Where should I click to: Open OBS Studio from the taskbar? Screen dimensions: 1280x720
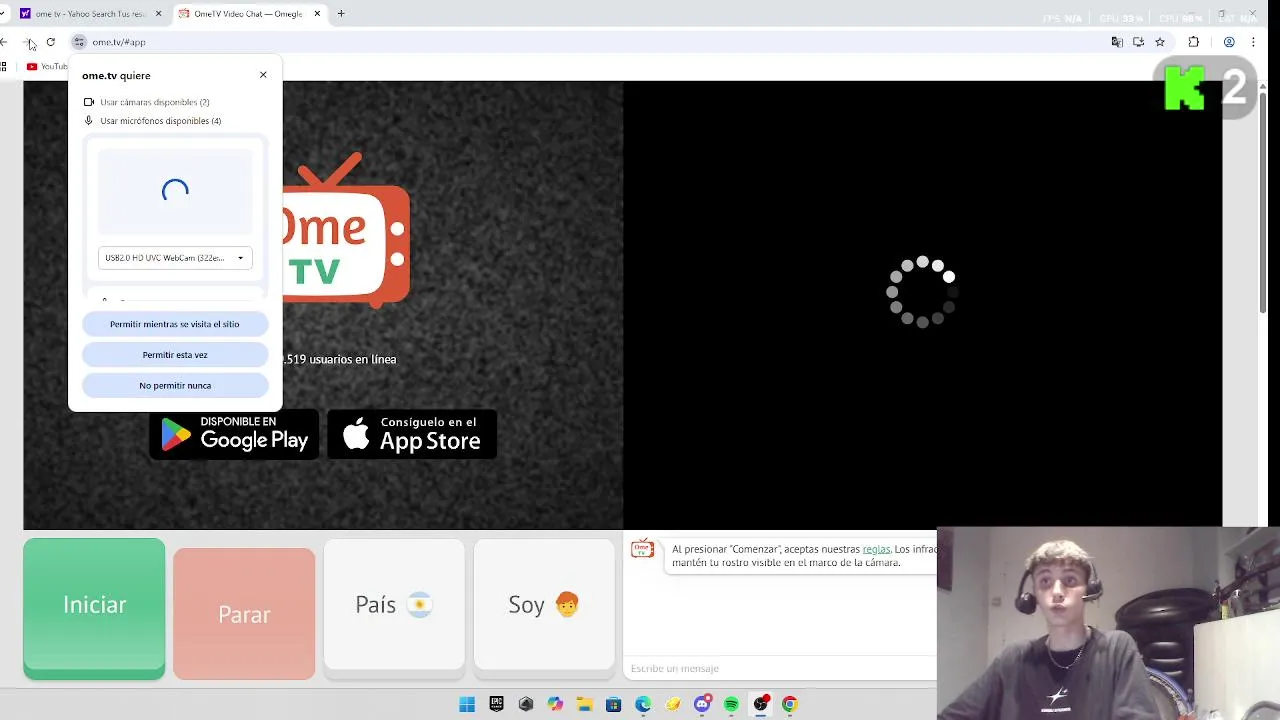click(761, 704)
